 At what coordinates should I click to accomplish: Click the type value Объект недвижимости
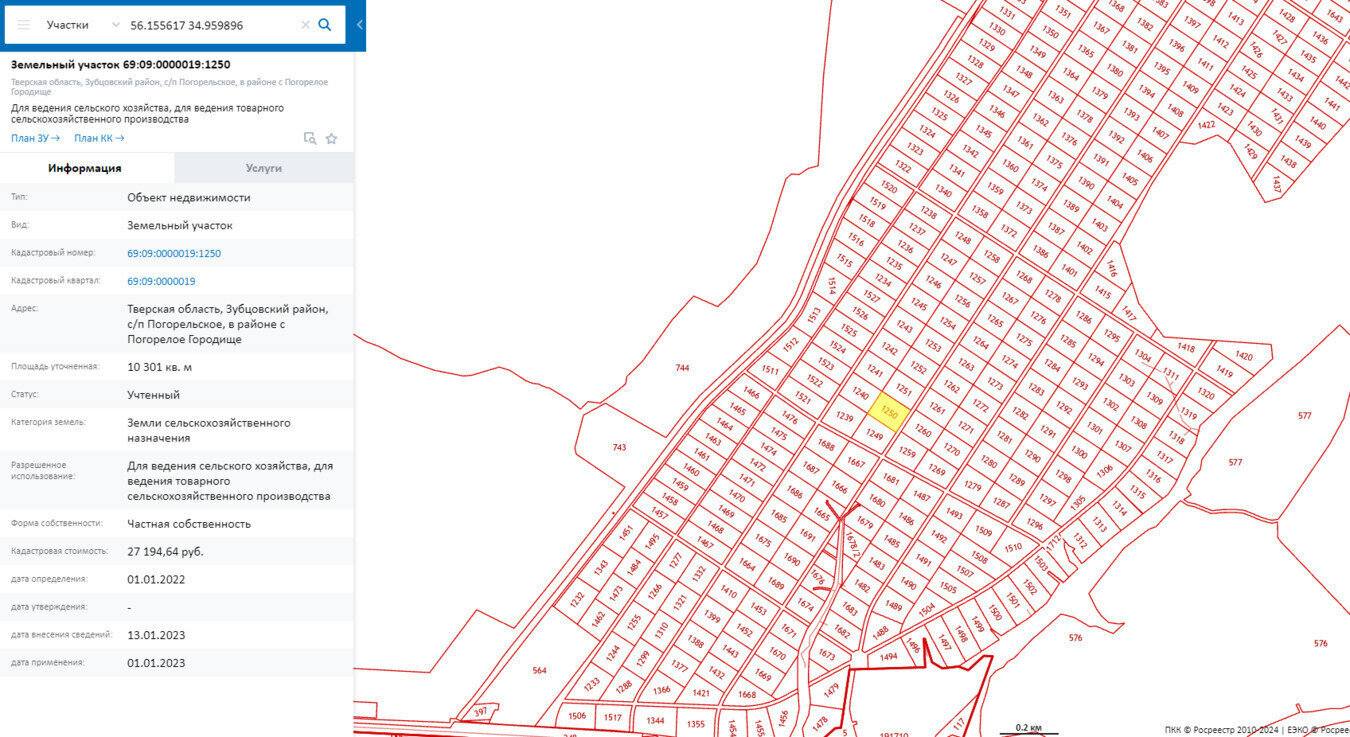point(189,198)
